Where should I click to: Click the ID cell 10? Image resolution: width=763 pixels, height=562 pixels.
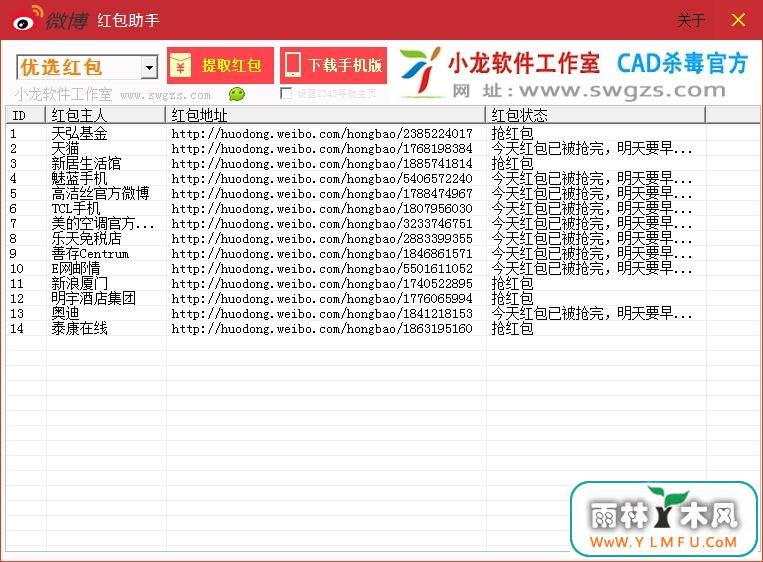[x=17, y=269]
